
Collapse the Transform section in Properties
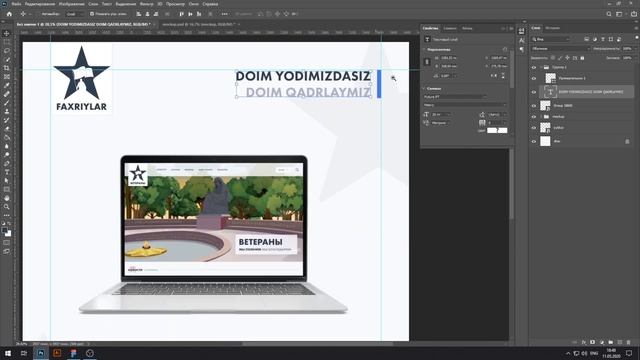click(x=424, y=49)
